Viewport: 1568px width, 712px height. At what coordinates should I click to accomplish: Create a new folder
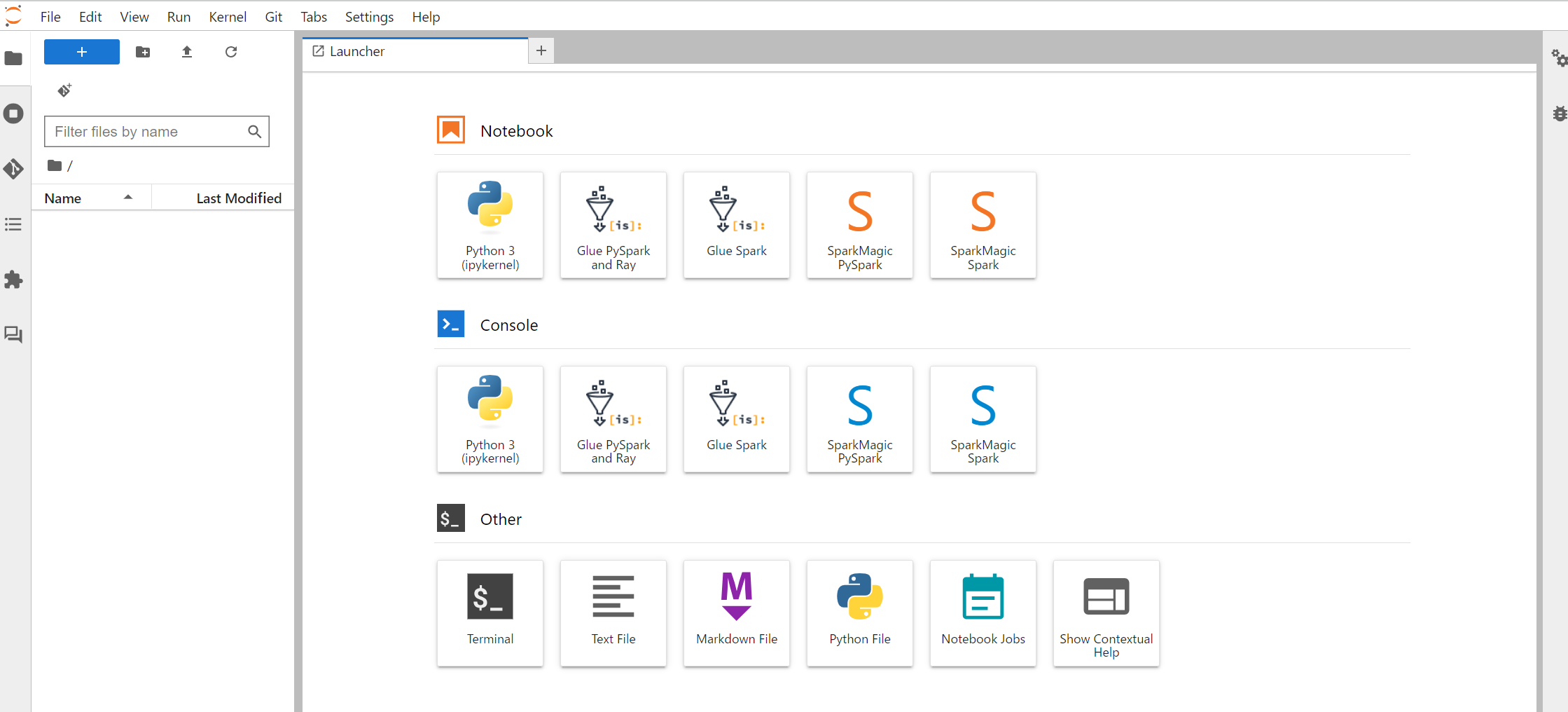click(x=143, y=52)
